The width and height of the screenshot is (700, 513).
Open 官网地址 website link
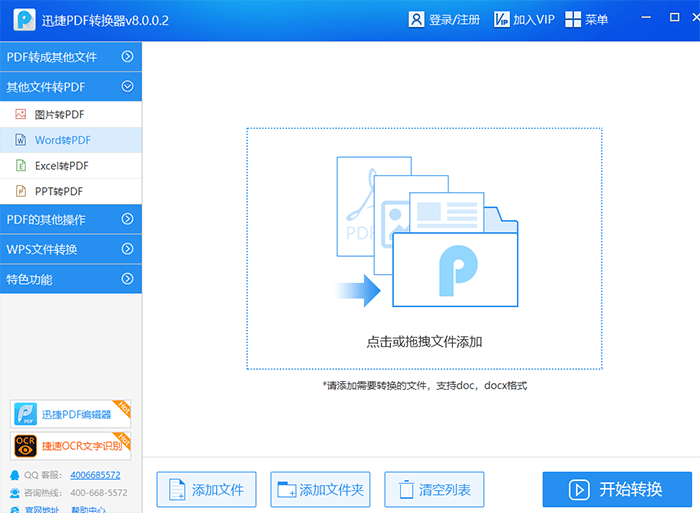point(42,509)
